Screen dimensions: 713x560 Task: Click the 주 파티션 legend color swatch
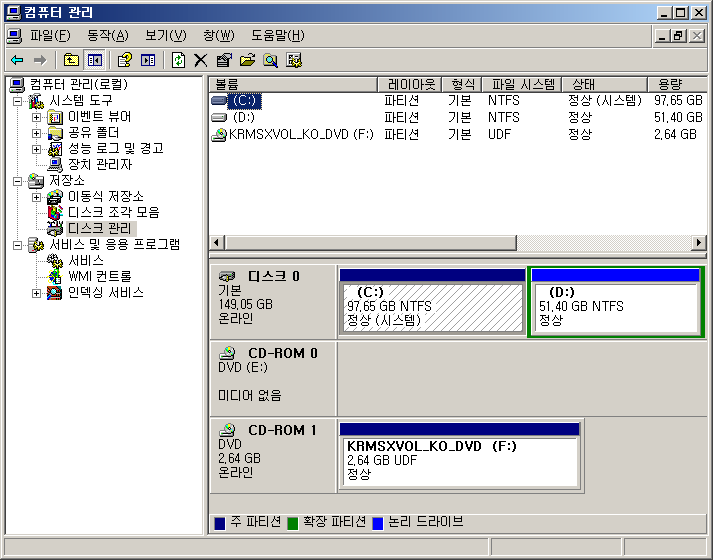[x=220, y=524]
